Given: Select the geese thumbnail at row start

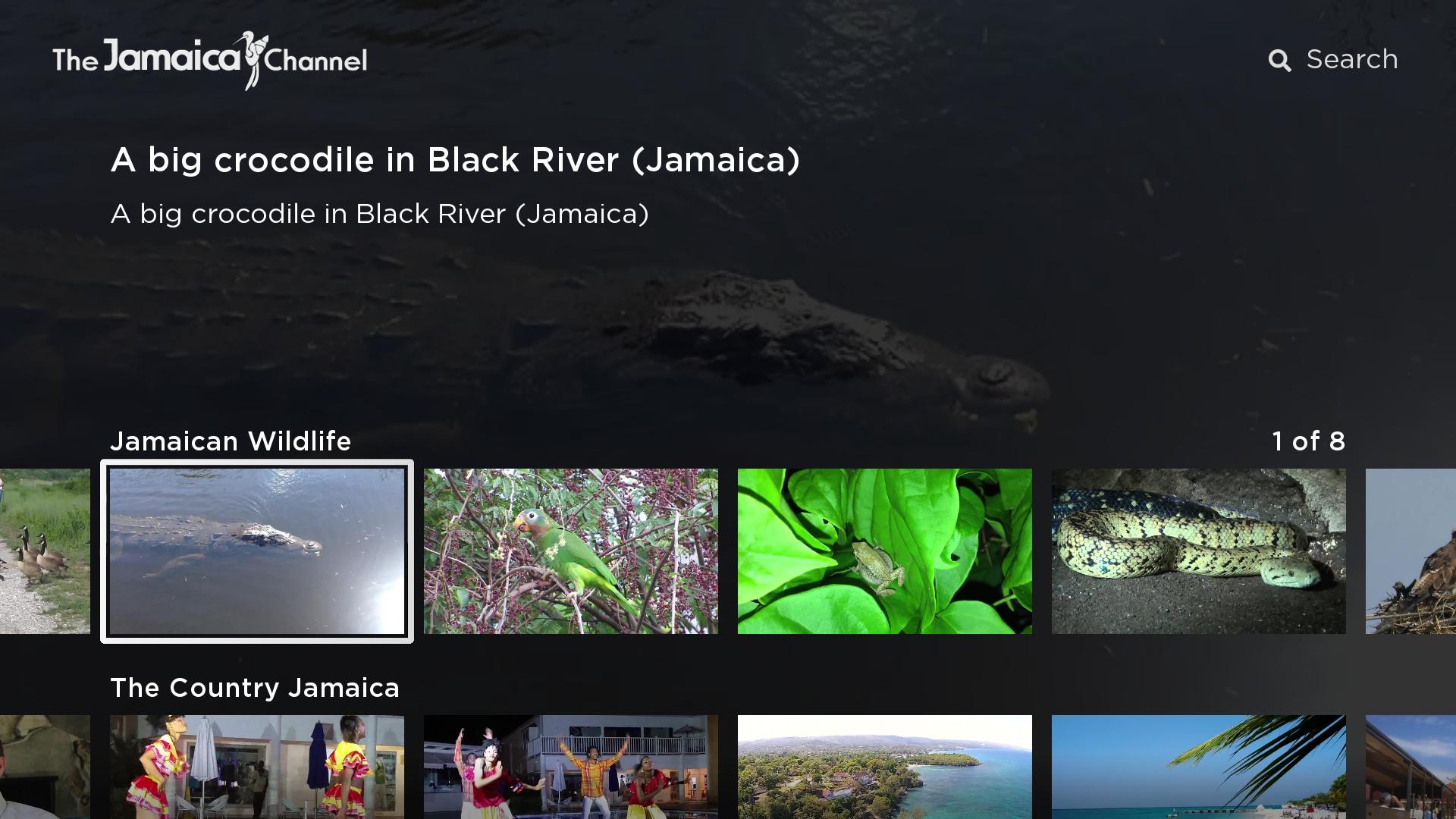Looking at the screenshot, I should click(45, 551).
